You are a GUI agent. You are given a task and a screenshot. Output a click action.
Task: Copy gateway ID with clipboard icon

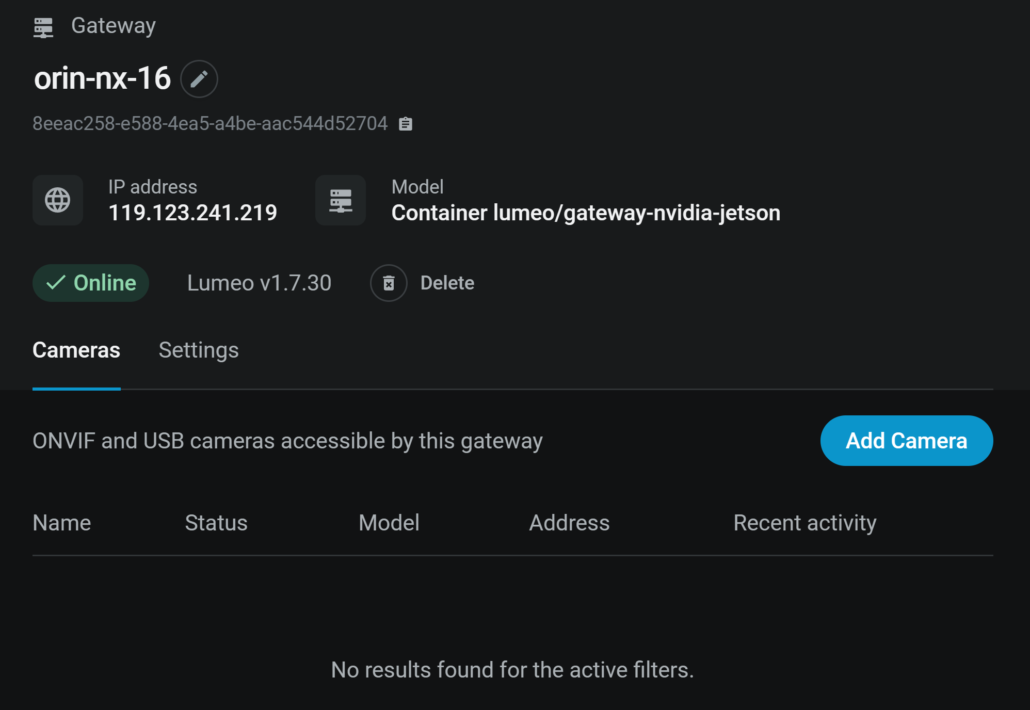(405, 124)
